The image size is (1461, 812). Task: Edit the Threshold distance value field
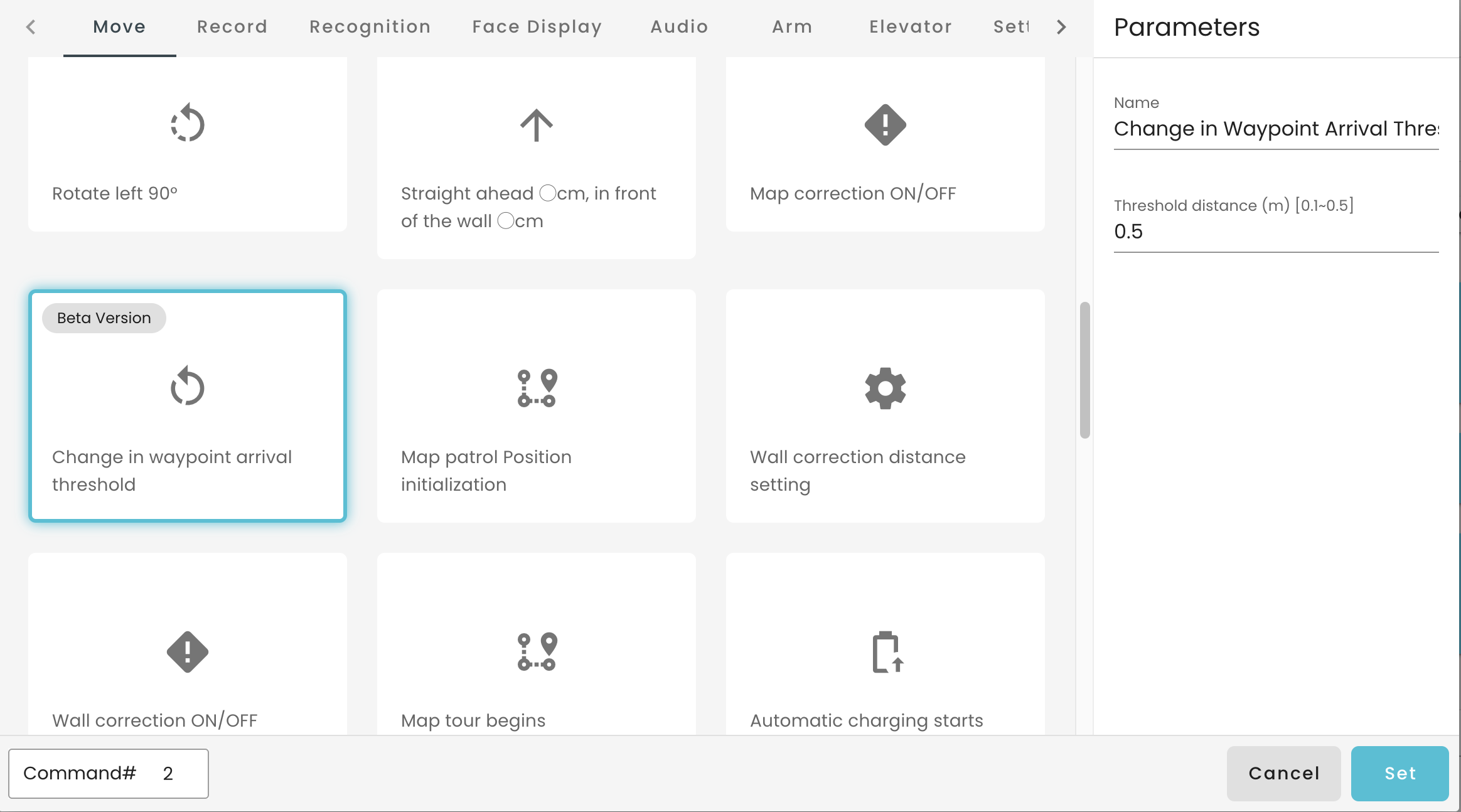[x=1276, y=232]
